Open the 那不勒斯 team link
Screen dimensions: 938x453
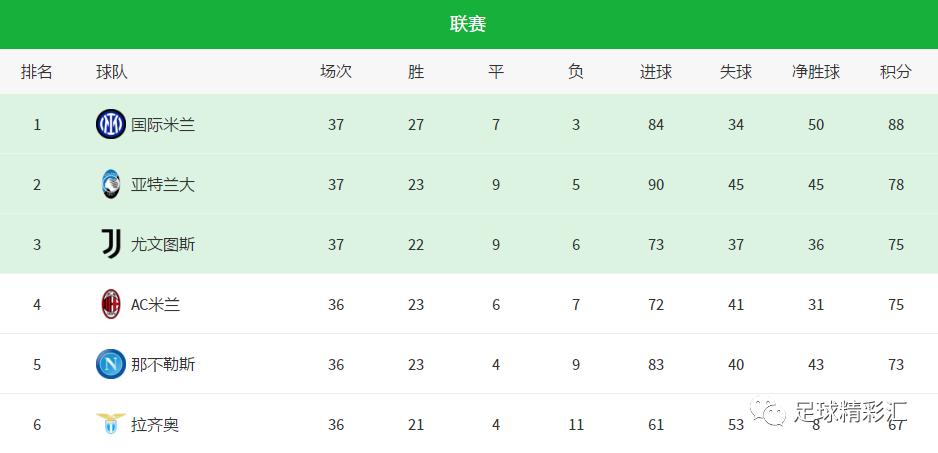point(163,365)
